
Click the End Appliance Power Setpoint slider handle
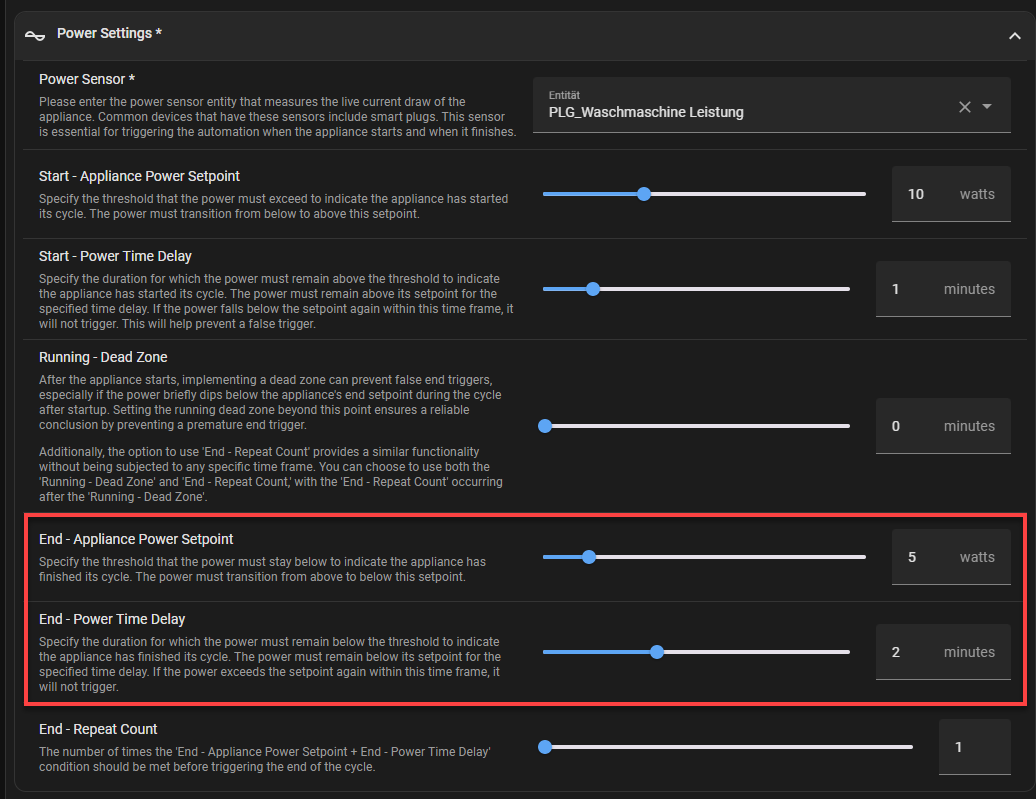[x=589, y=557]
